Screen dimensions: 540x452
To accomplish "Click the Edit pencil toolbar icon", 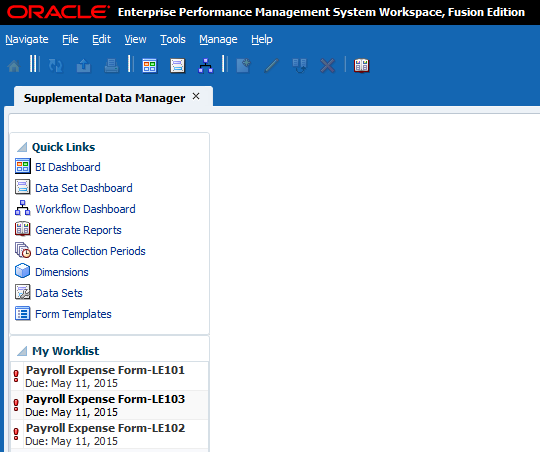I will point(271,65).
